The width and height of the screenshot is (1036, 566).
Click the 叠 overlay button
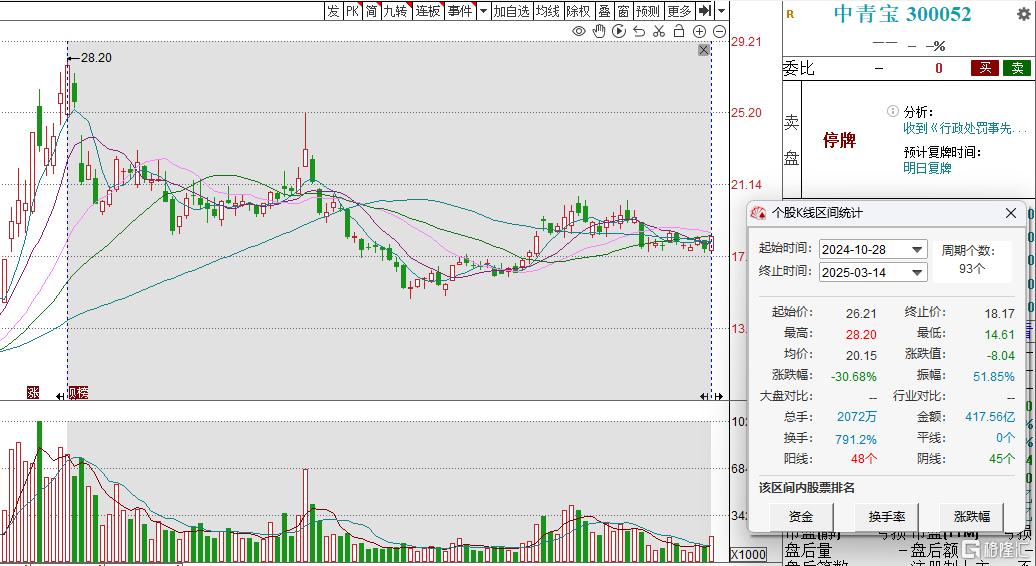coord(604,11)
